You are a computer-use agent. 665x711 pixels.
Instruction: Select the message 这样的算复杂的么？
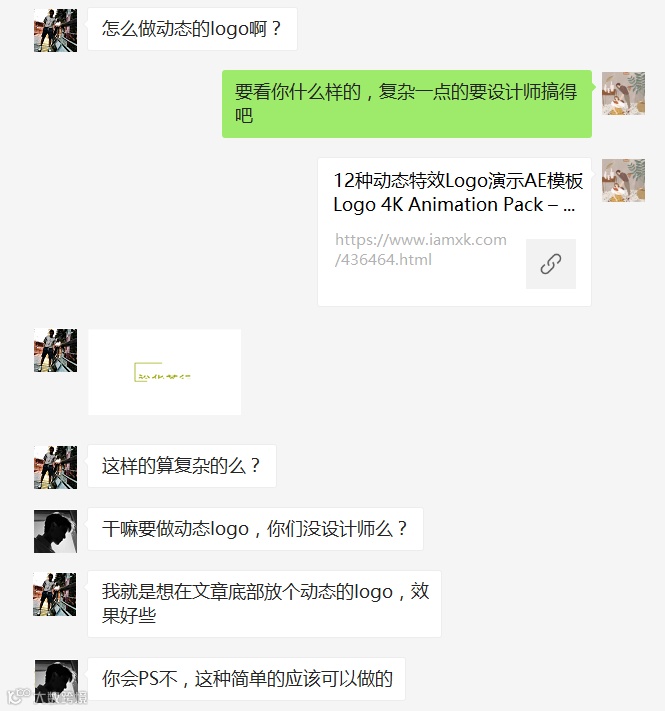pos(182,466)
